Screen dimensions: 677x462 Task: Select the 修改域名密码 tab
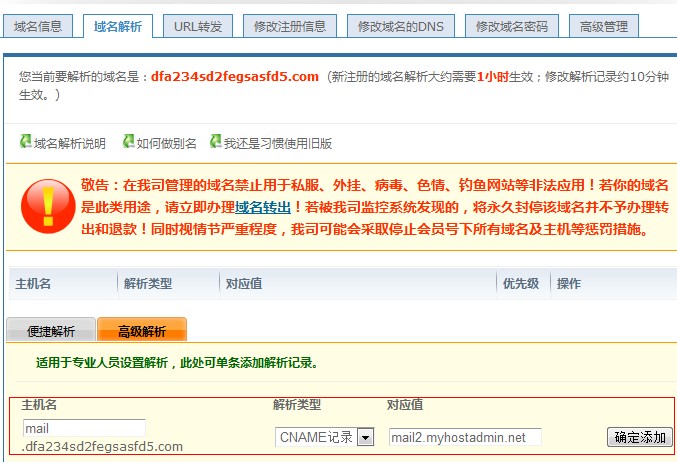tap(512, 26)
